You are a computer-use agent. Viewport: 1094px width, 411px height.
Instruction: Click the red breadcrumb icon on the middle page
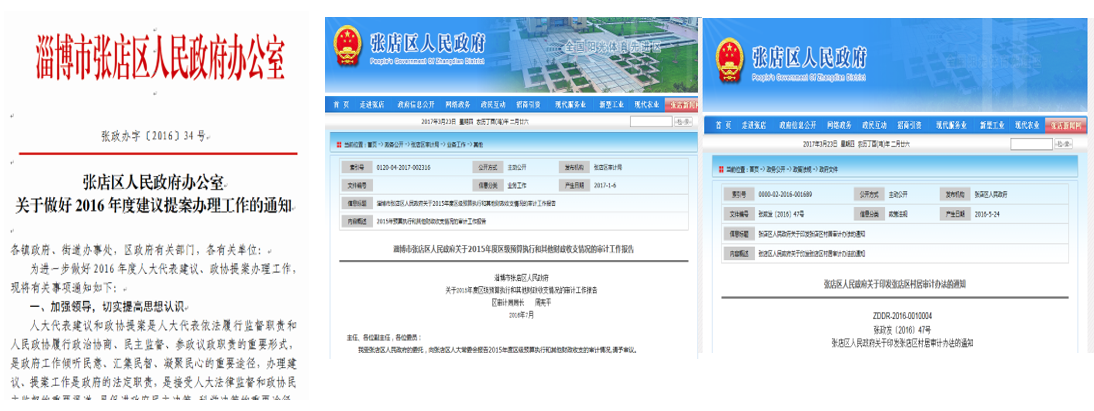click(339, 143)
